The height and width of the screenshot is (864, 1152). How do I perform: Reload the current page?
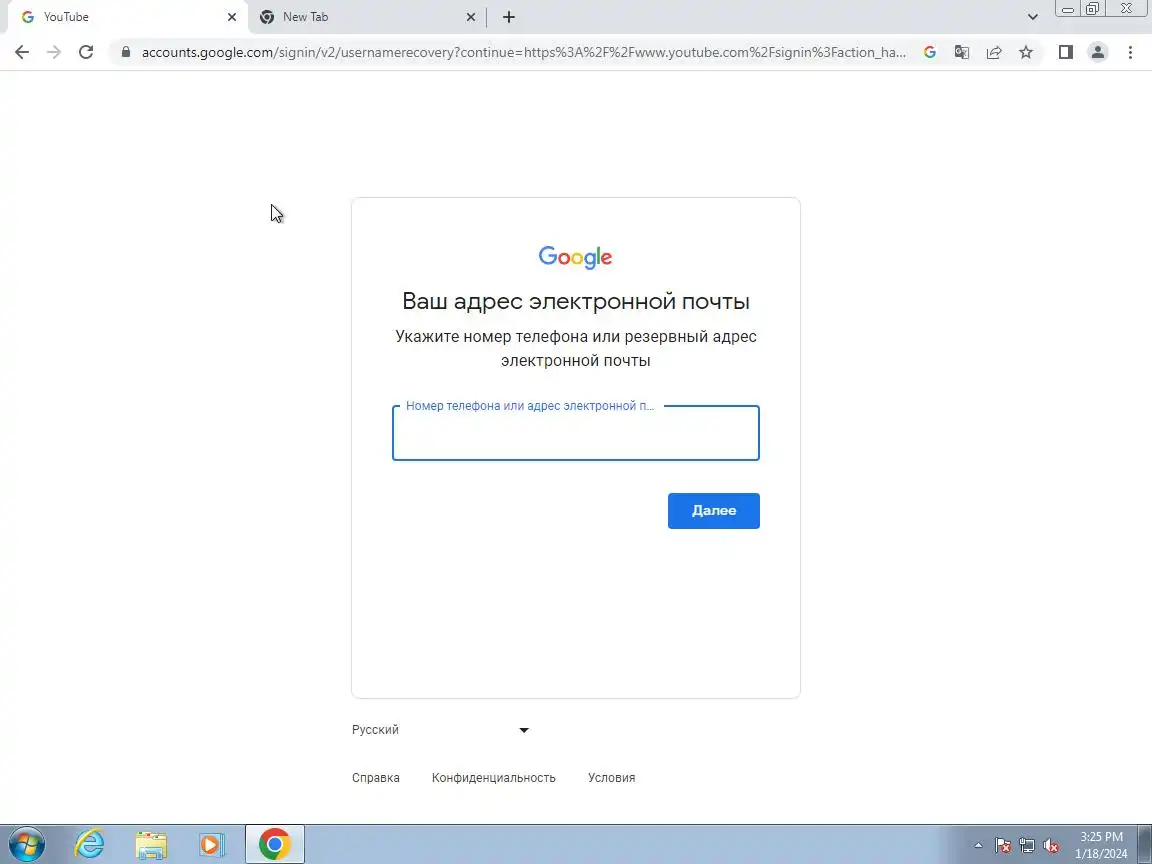[86, 52]
